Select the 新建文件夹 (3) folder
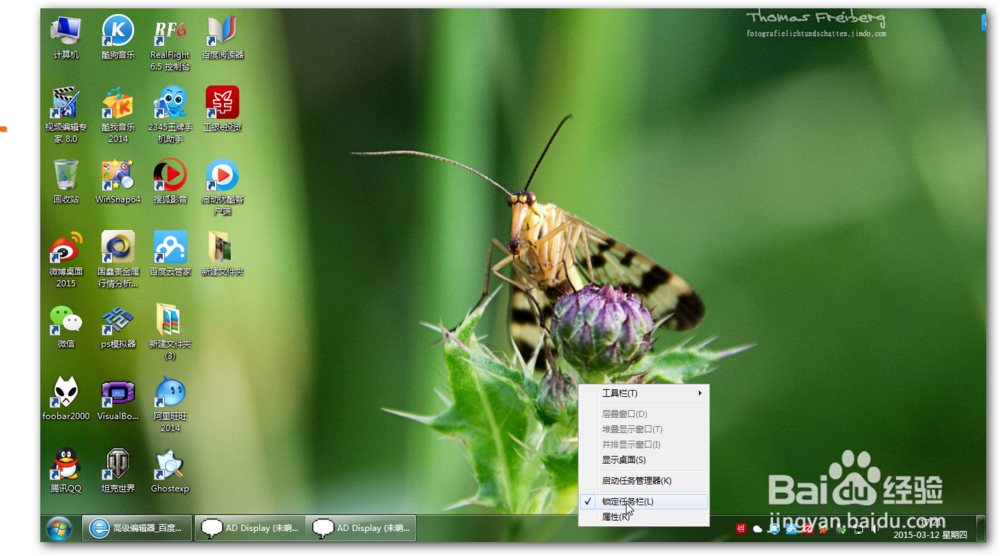 tap(170, 332)
